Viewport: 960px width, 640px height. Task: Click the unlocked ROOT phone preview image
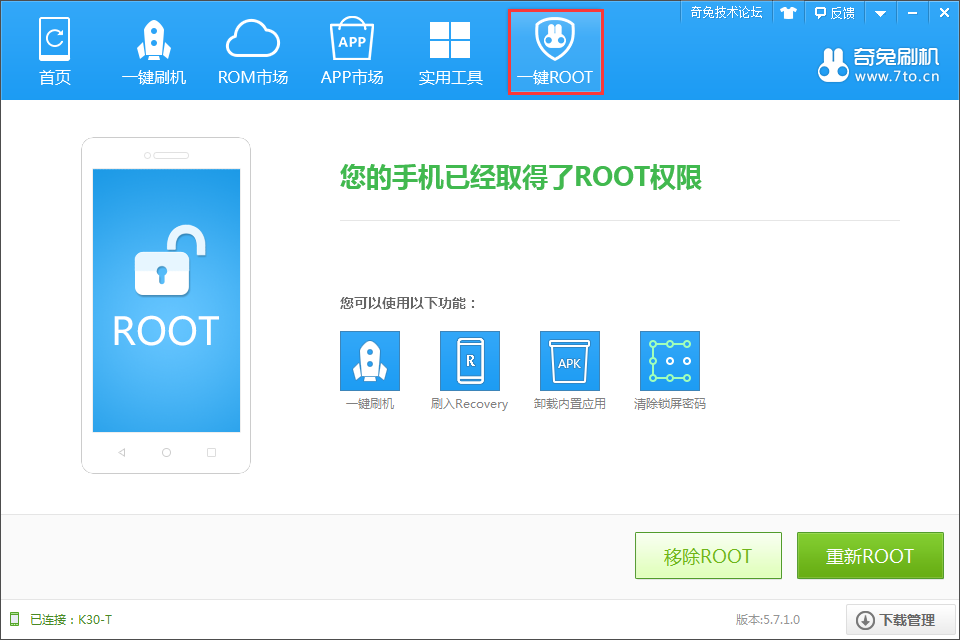[x=166, y=305]
